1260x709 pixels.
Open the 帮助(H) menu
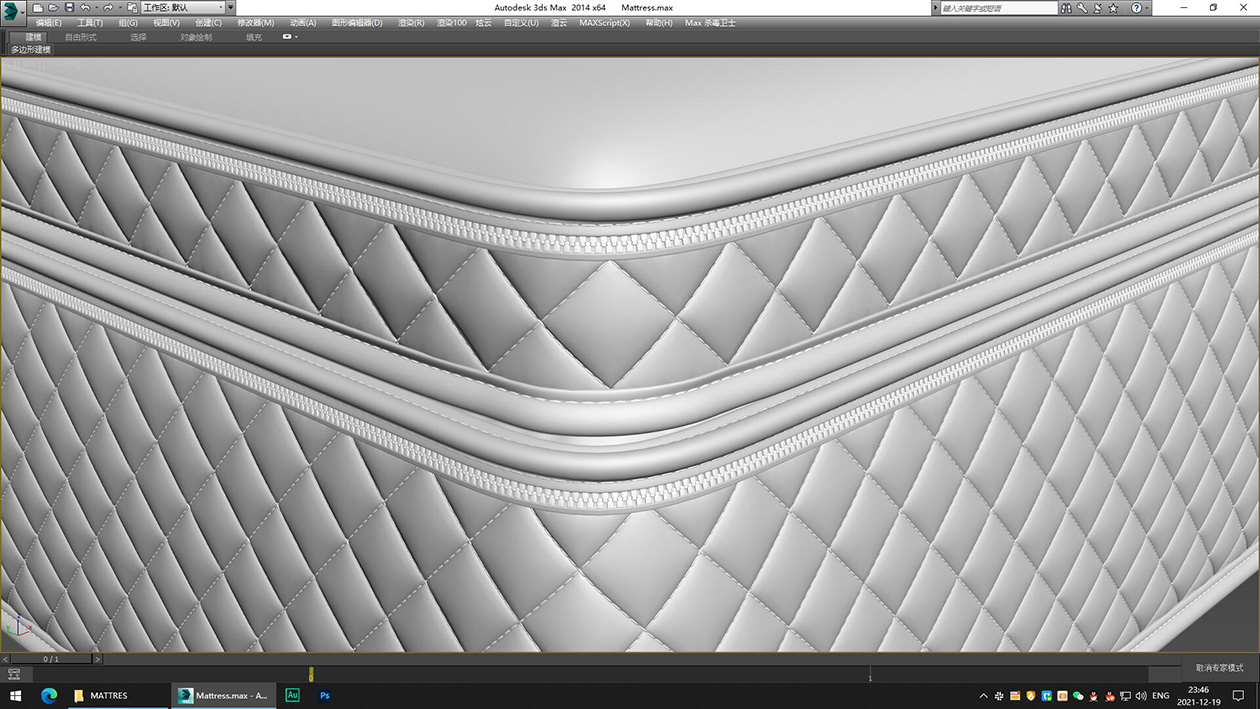tap(659, 23)
